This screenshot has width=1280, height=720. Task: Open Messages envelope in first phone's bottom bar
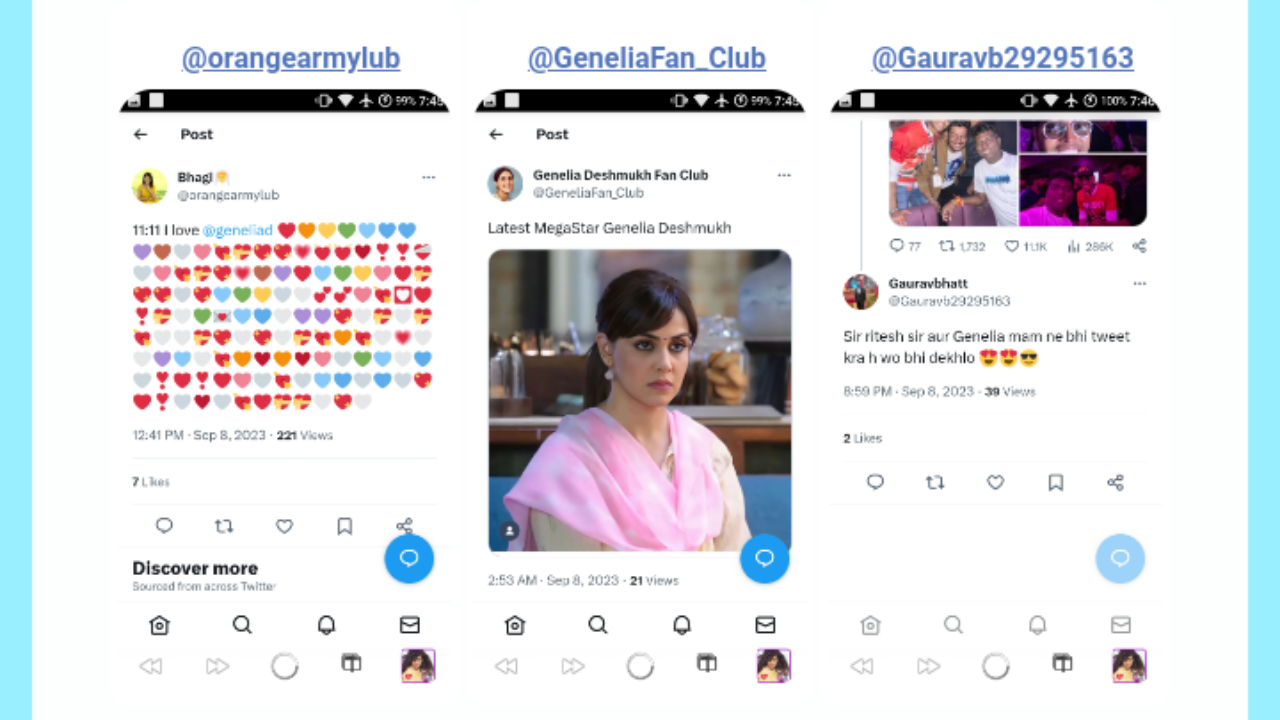(x=409, y=625)
